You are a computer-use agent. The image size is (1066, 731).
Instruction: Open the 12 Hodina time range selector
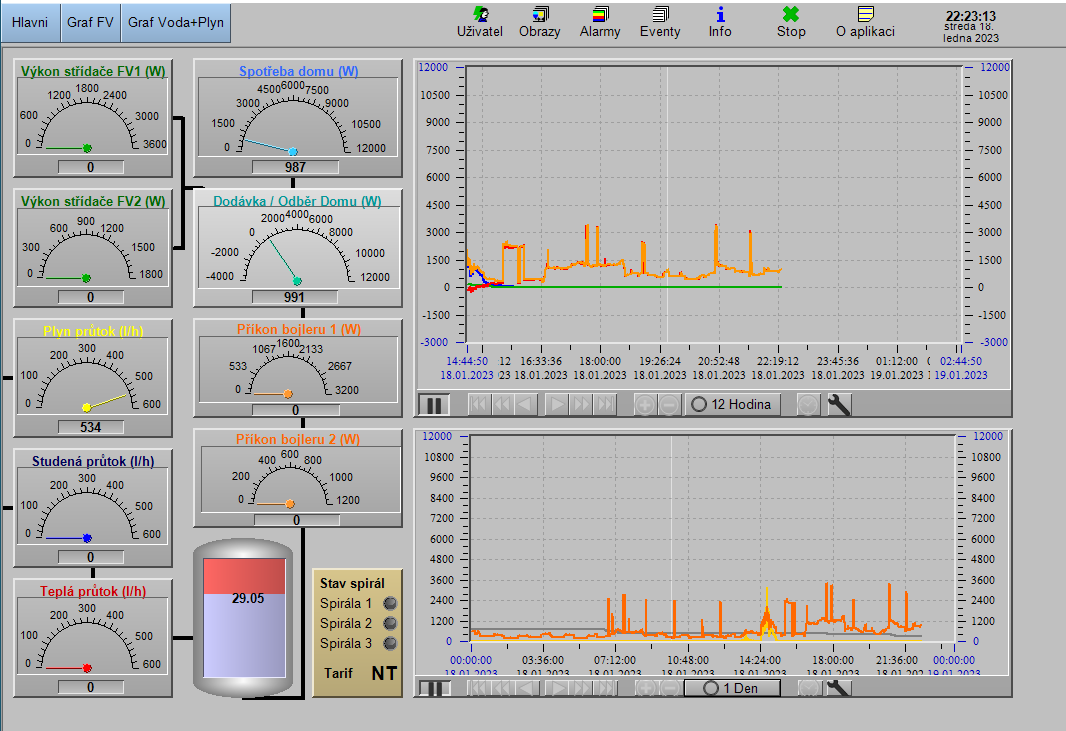coord(733,404)
